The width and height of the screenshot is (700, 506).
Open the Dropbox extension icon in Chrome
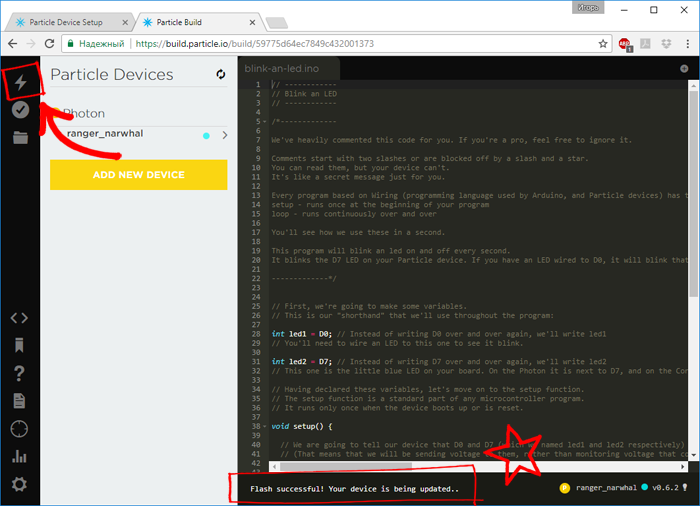[666, 44]
